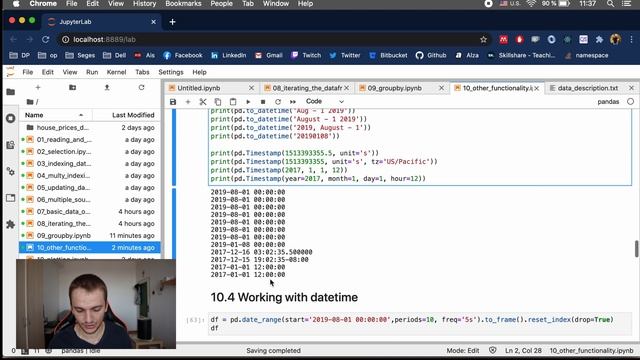This screenshot has height=360, width=640.
Task: Open the cell type Code dropdown
Action: pyautogui.click(x=325, y=101)
